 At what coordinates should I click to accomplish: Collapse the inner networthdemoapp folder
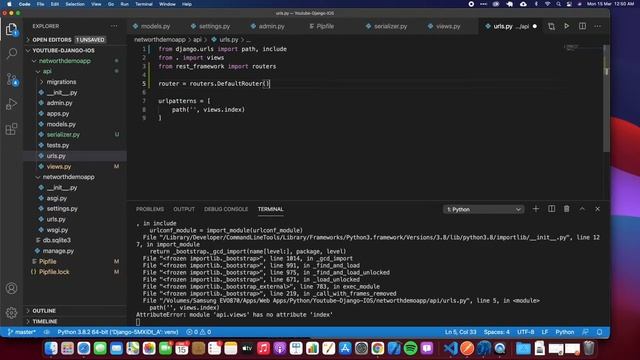(x=76, y=177)
